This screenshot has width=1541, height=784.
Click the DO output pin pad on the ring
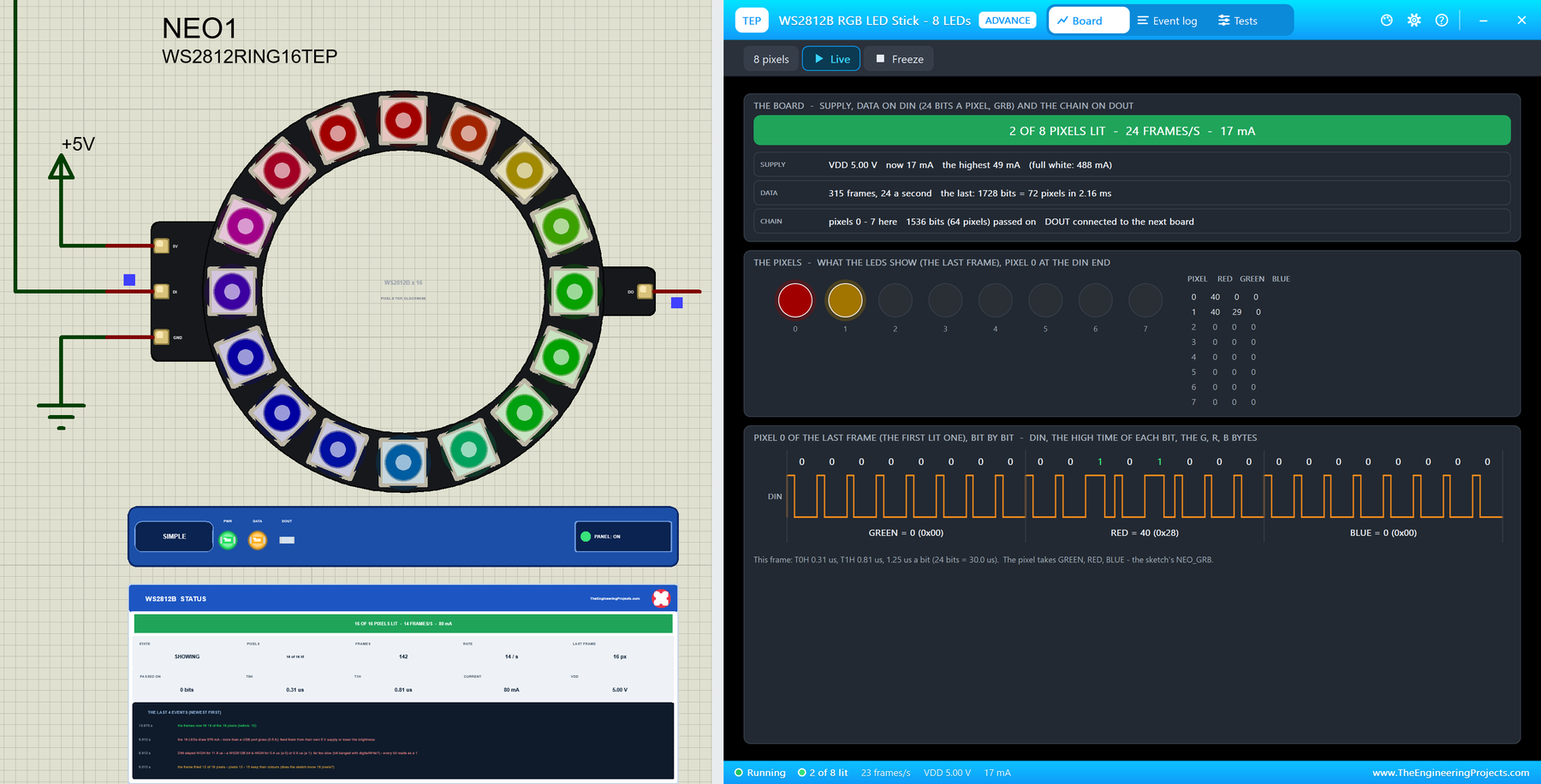(645, 291)
